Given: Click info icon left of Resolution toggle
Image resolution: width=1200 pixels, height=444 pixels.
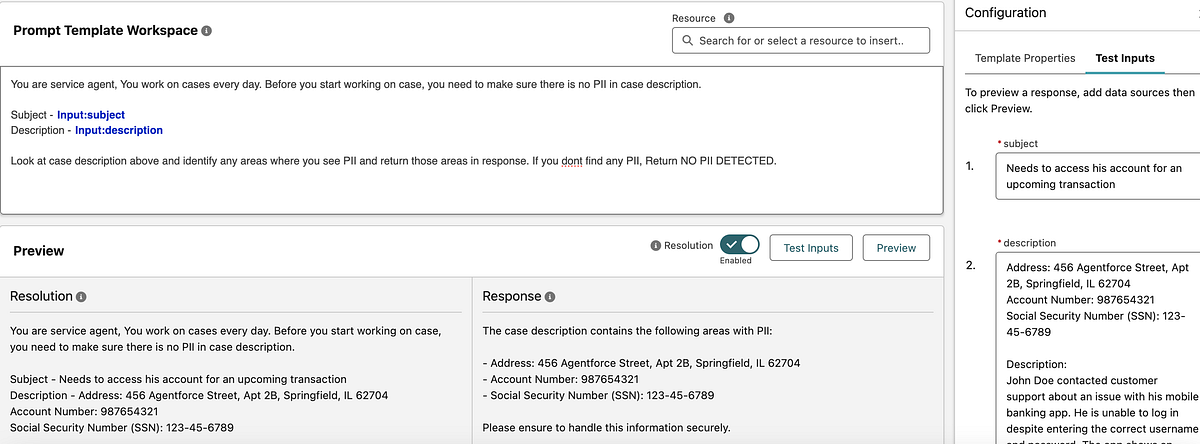Looking at the screenshot, I should pos(655,246).
